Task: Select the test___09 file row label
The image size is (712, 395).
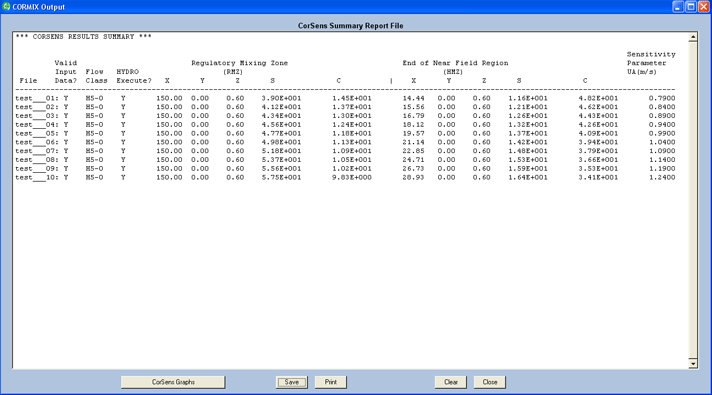Action: [37, 168]
